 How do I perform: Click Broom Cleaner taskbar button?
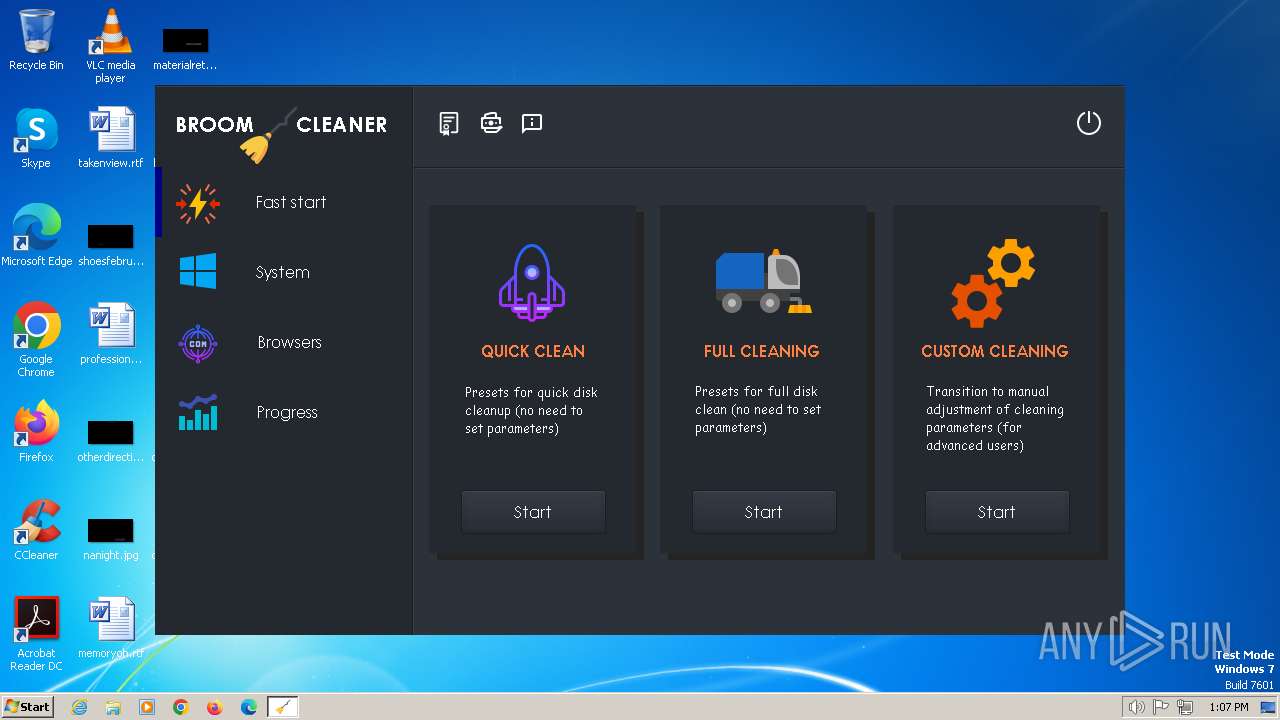pos(283,707)
